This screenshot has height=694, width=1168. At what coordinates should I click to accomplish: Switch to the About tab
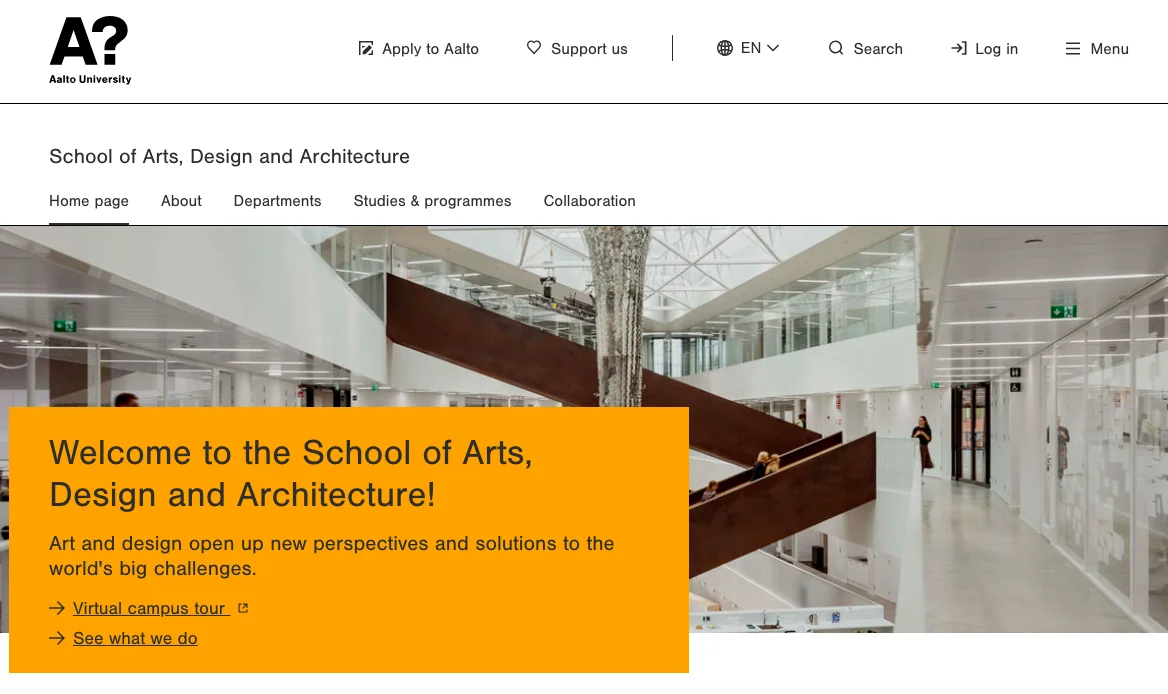pyautogui.click(x=181, y=201)
